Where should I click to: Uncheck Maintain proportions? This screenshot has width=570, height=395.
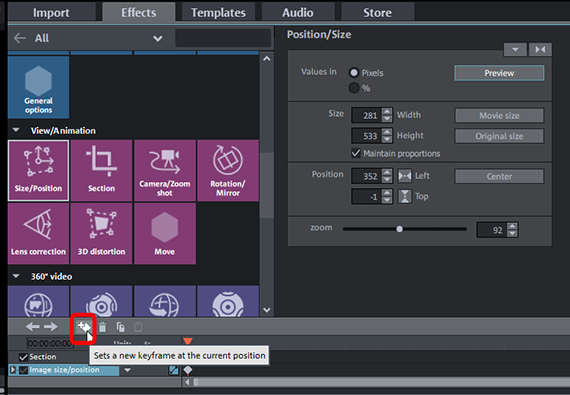click(x=356, y=153)
